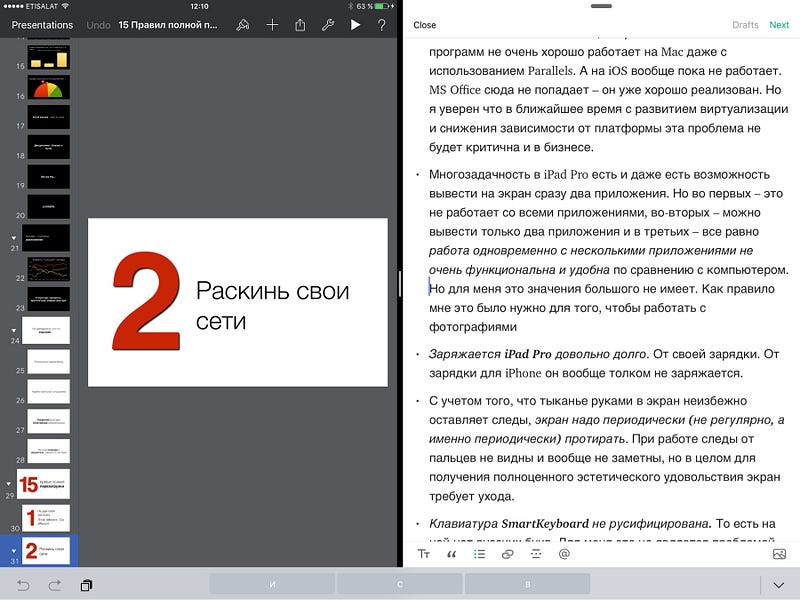Choose the 'С' keyboard suggestion
Screen dimensions: 800x600
399,584
